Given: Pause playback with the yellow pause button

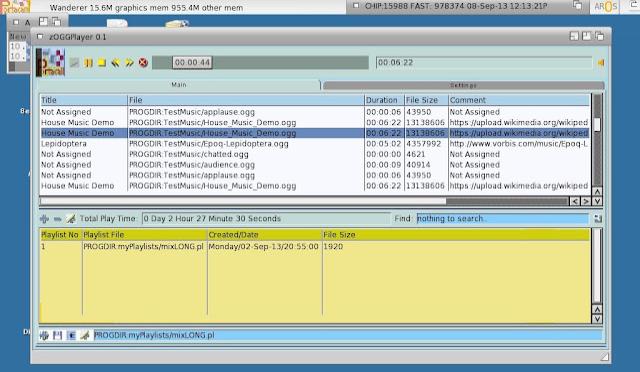Looking at the screenshot, I should tap(88, 63).
